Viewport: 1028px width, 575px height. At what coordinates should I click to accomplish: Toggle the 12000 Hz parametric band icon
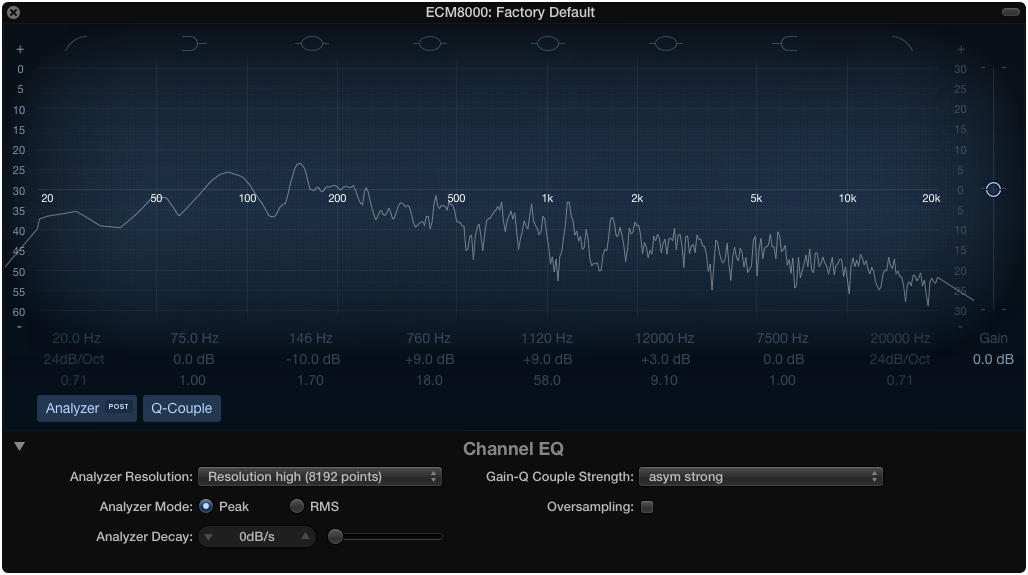click(665, 44)
